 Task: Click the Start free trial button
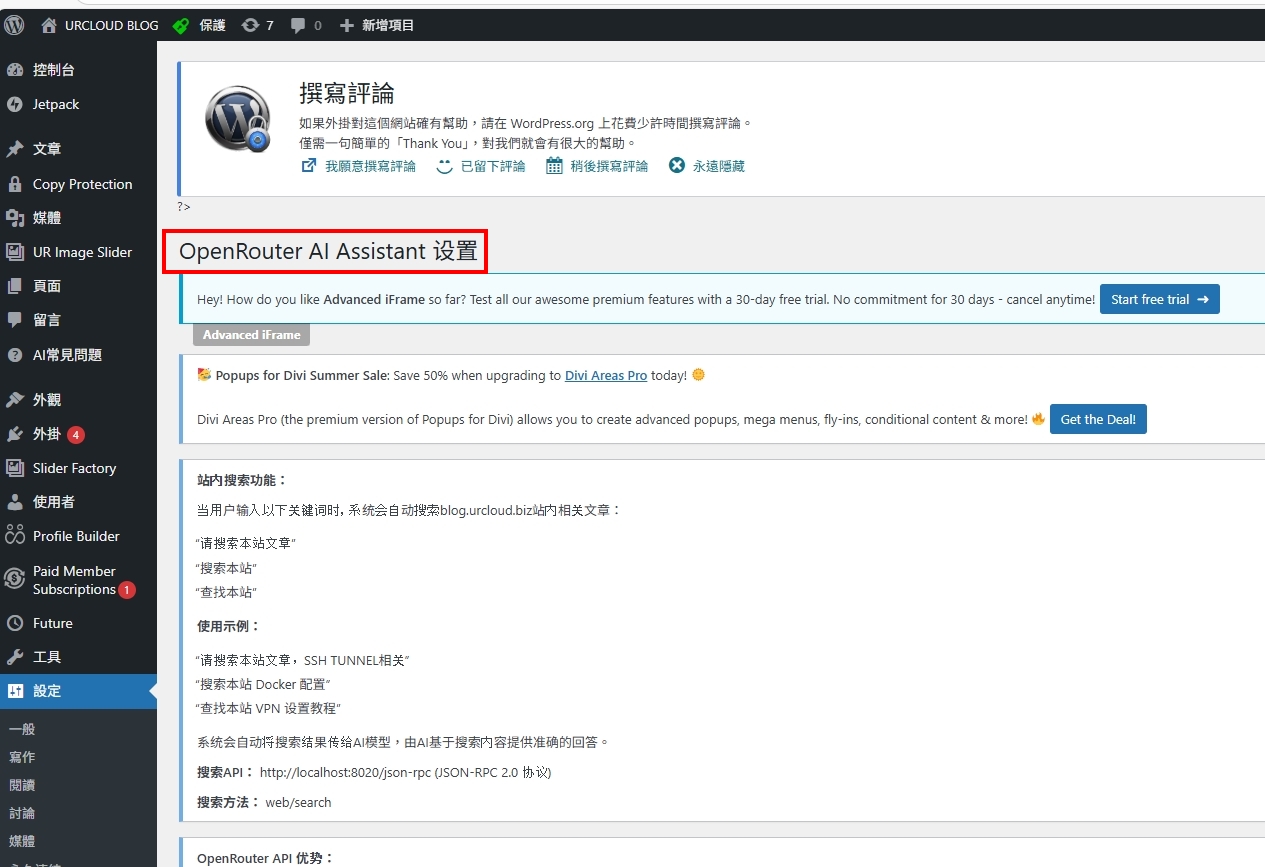(x=1160, y=299)
